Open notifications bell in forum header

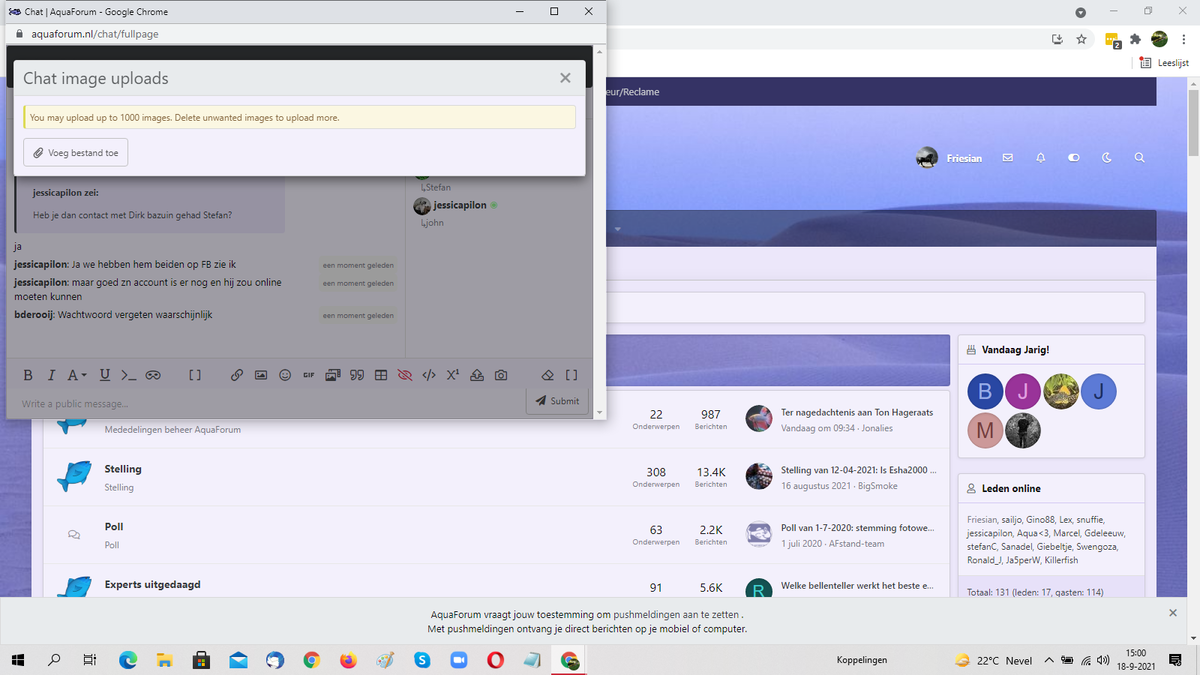click(x=1040, y=158)
